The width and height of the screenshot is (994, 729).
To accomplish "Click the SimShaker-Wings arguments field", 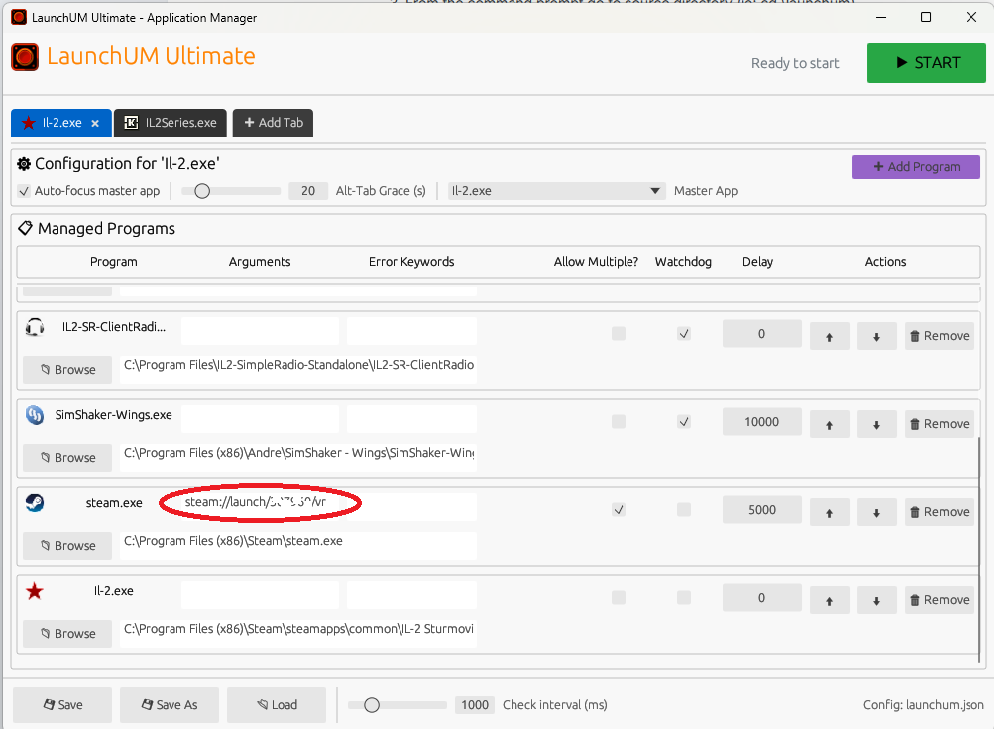I will click(x=260, y=419).
